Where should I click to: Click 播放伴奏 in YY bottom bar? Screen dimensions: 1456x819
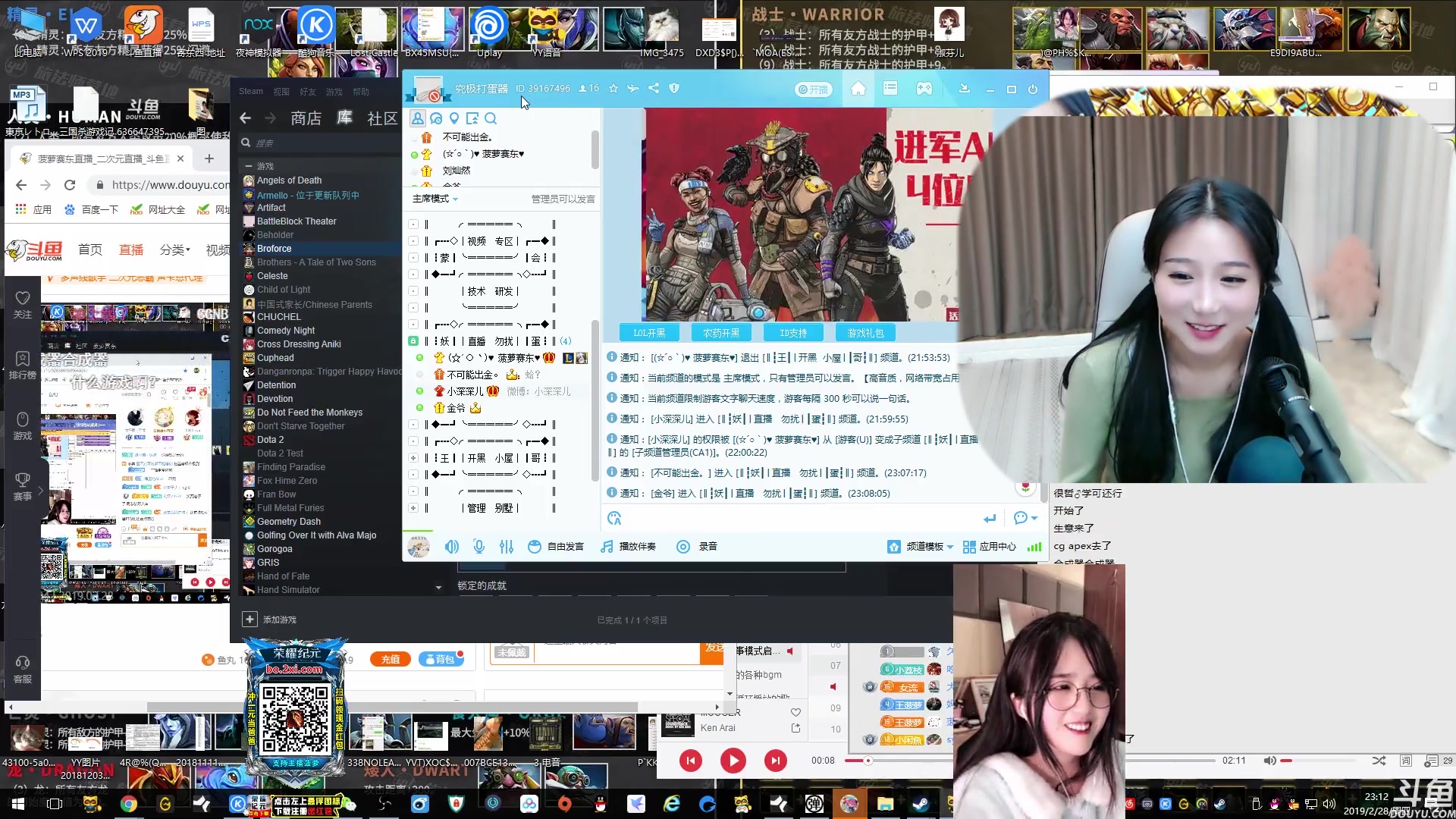pyautogui.click(x=628, y=547)
